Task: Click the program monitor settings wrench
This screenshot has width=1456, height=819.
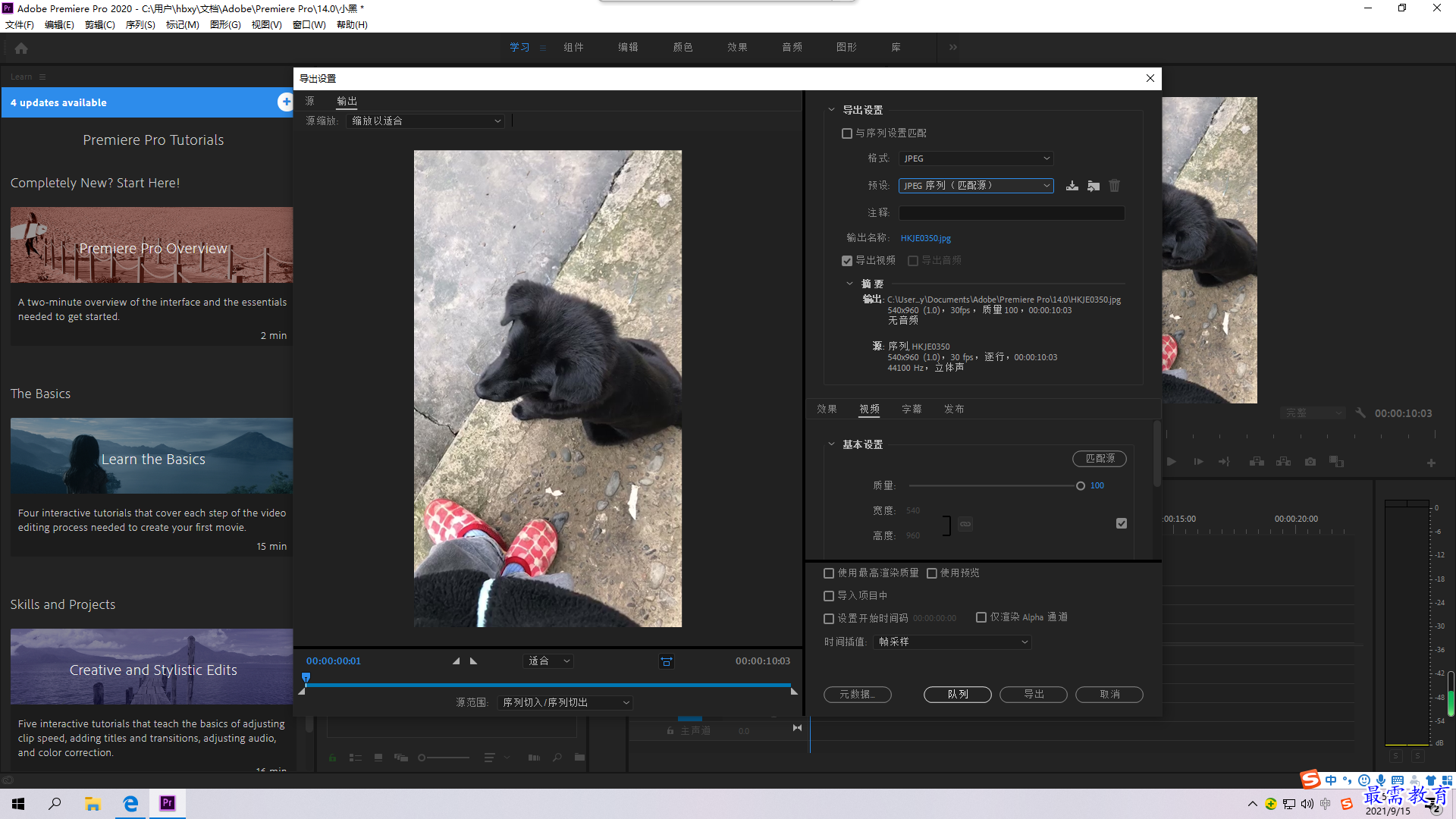Action: point(1360,413)
